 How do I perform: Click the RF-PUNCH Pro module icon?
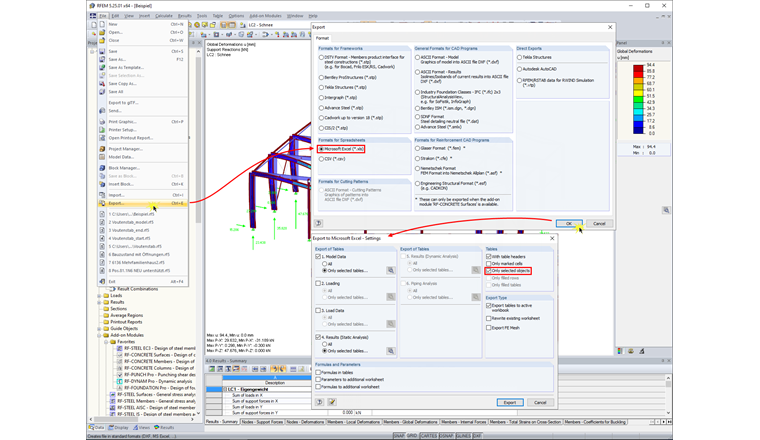120,375
